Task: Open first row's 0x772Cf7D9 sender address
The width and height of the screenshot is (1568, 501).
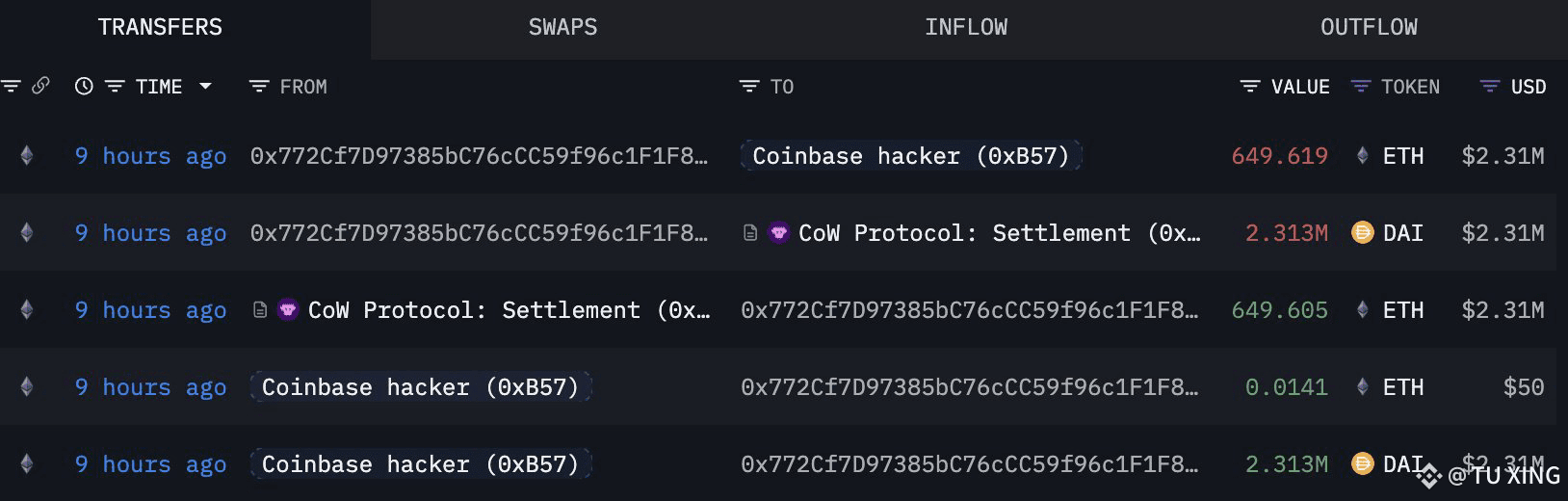Action: coord(479,156)
